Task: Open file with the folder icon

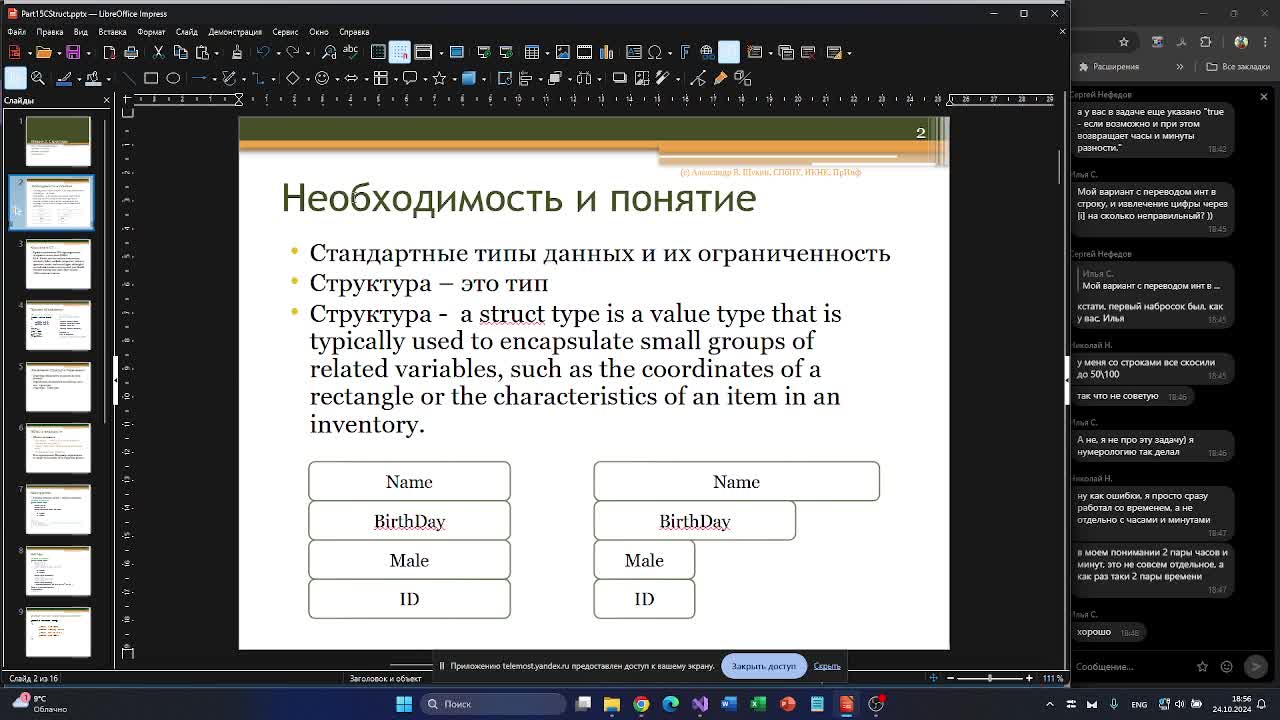Action: coord(44,52)
